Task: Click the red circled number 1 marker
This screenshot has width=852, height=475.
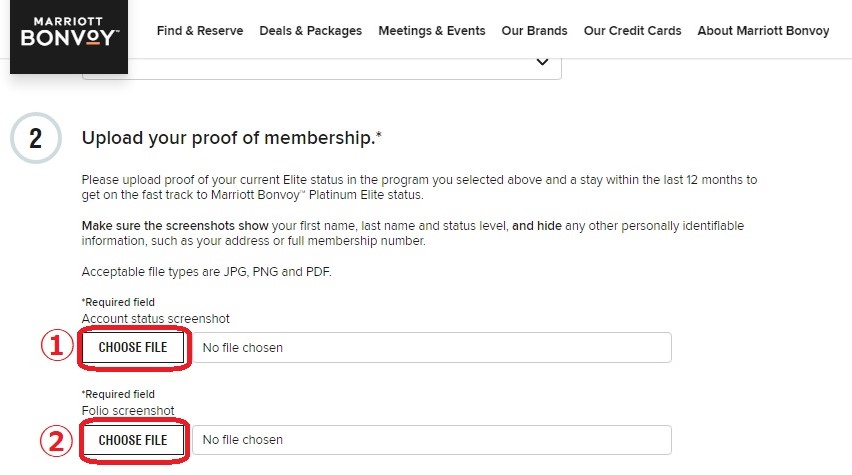Action: pyautogui.click(x=57, y=345)
